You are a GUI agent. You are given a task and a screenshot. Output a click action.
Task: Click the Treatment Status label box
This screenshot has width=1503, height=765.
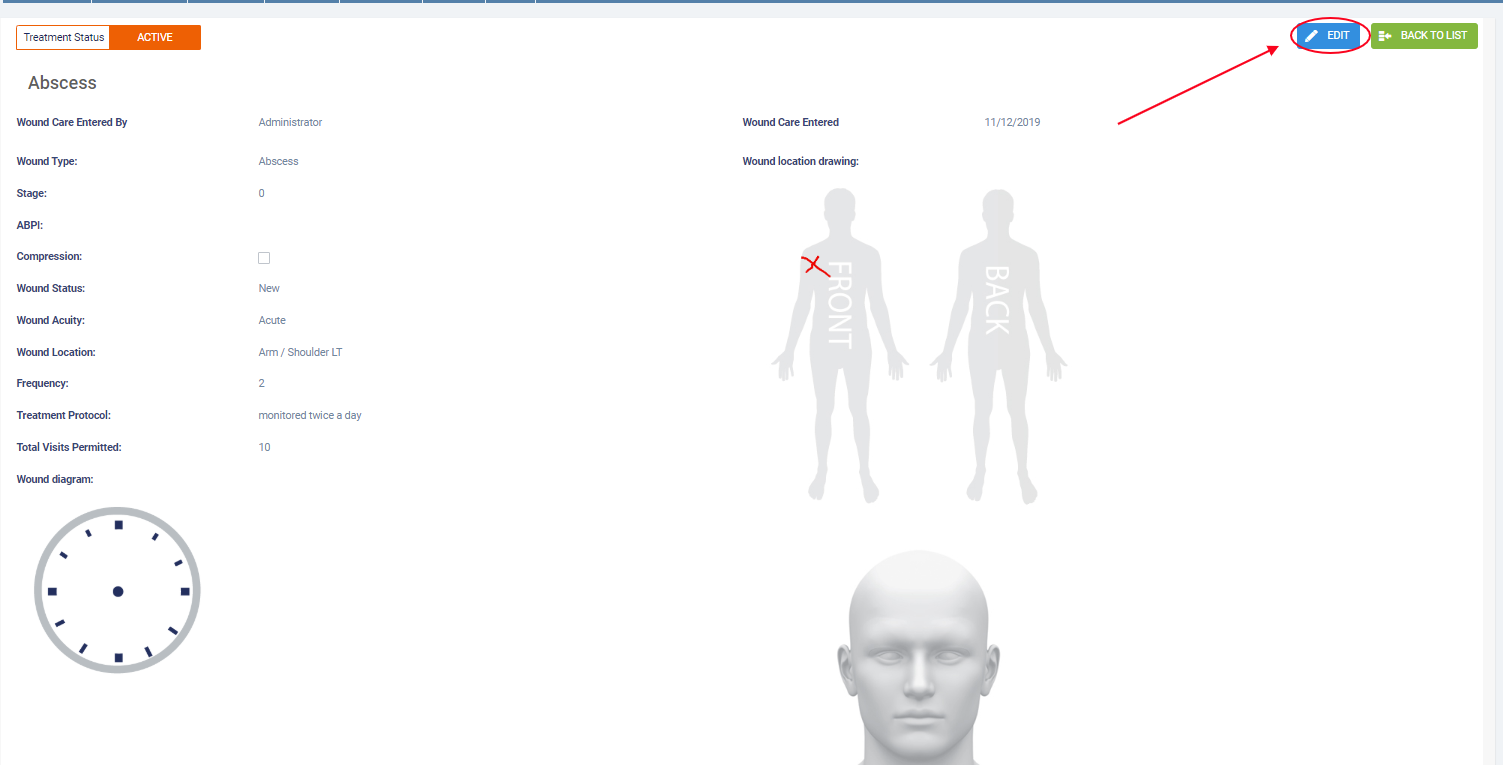point(63,38)
